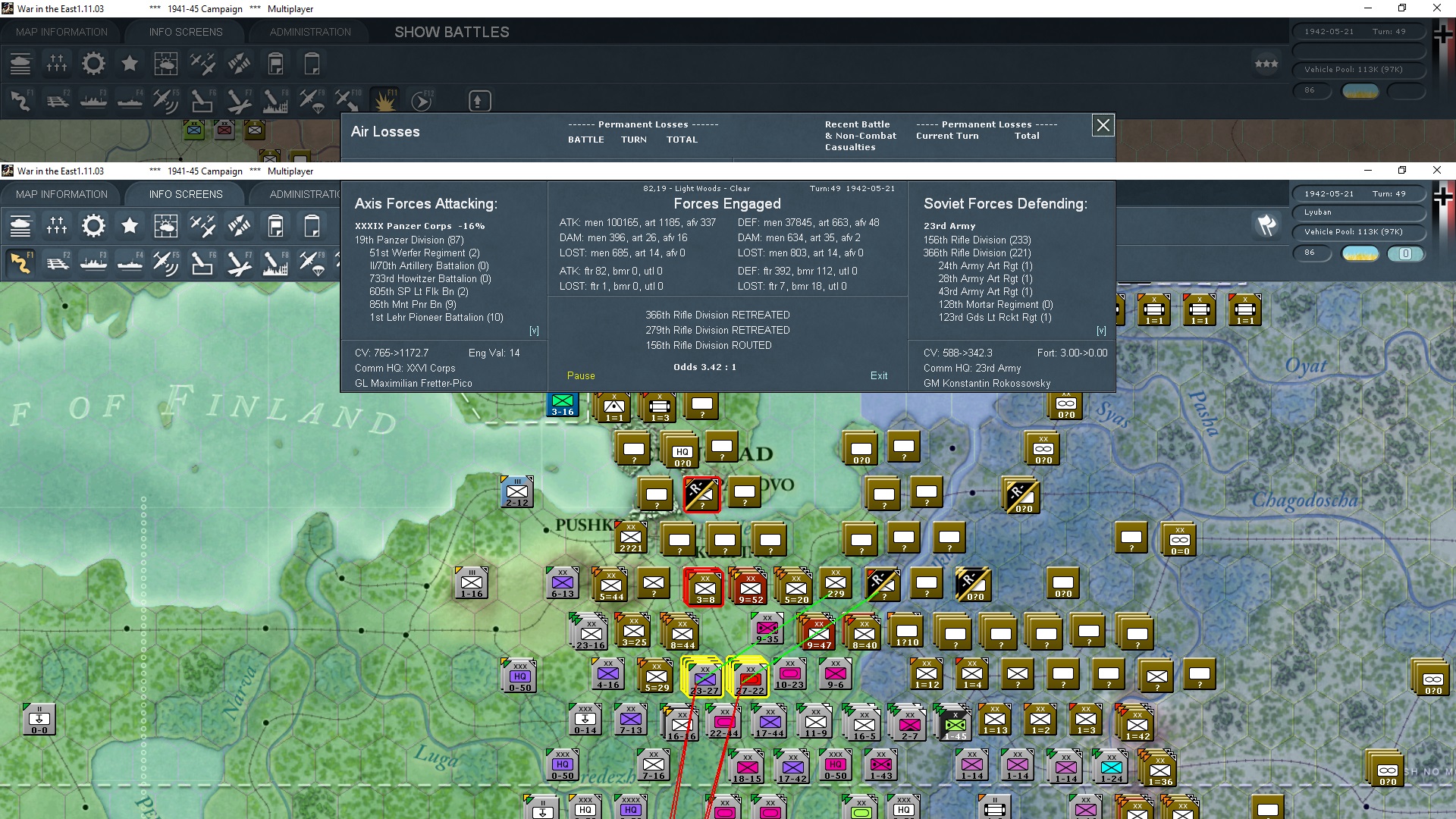Select move mode F1 icon in lower window
1456x819 pixels.
(x=20, y=262)
